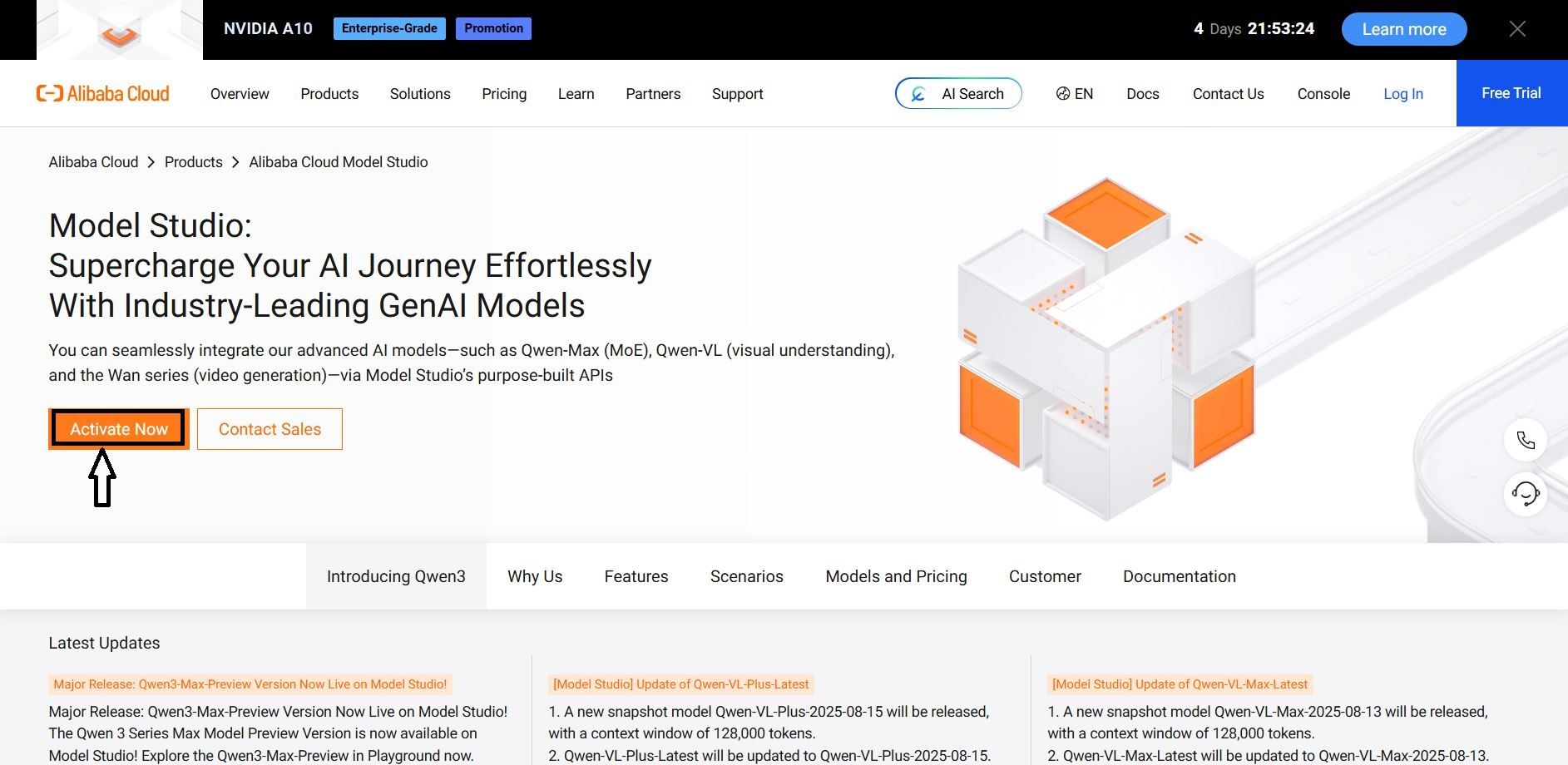Click the phone contact floating icon
Image resolution: width=1568 pixels, height=765 pixels.
pyautogui.click(x=1526, y=440)
